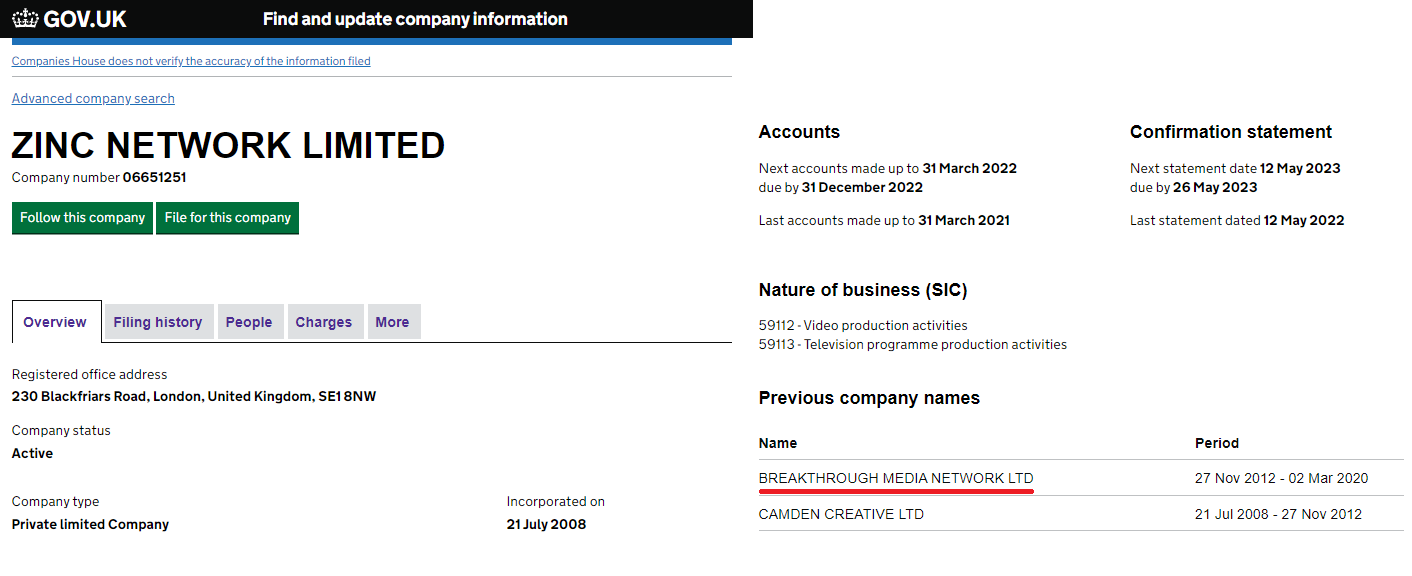The width and height of the screenshot is (1412, 576).
Task: Click the GOV.UK crown logo icon
Action: pos(25,19)
